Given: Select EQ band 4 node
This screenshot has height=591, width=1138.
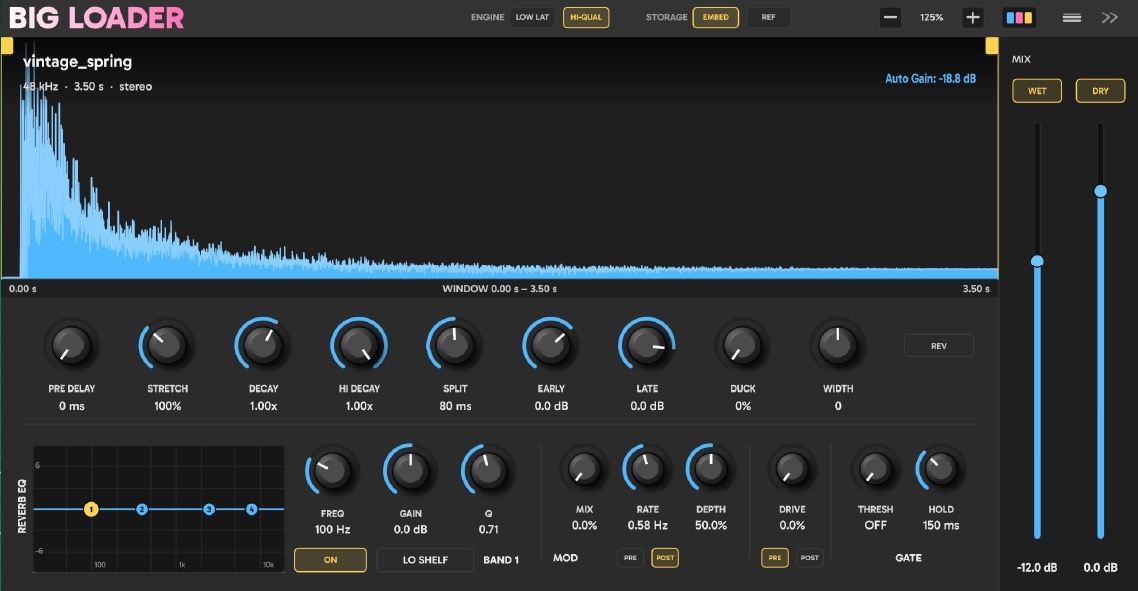Looking at the screenshot, I should pos(252,509).
